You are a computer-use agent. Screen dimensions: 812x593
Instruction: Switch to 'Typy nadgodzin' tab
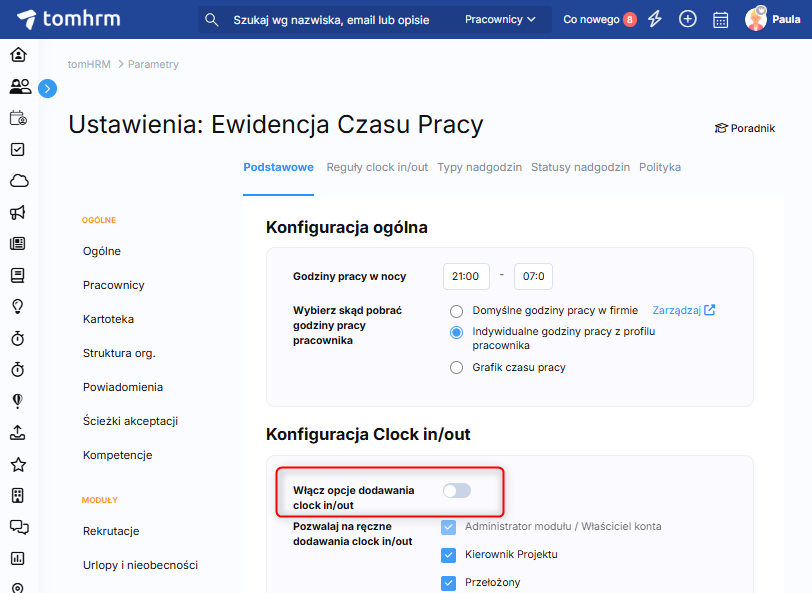[479, 167]
